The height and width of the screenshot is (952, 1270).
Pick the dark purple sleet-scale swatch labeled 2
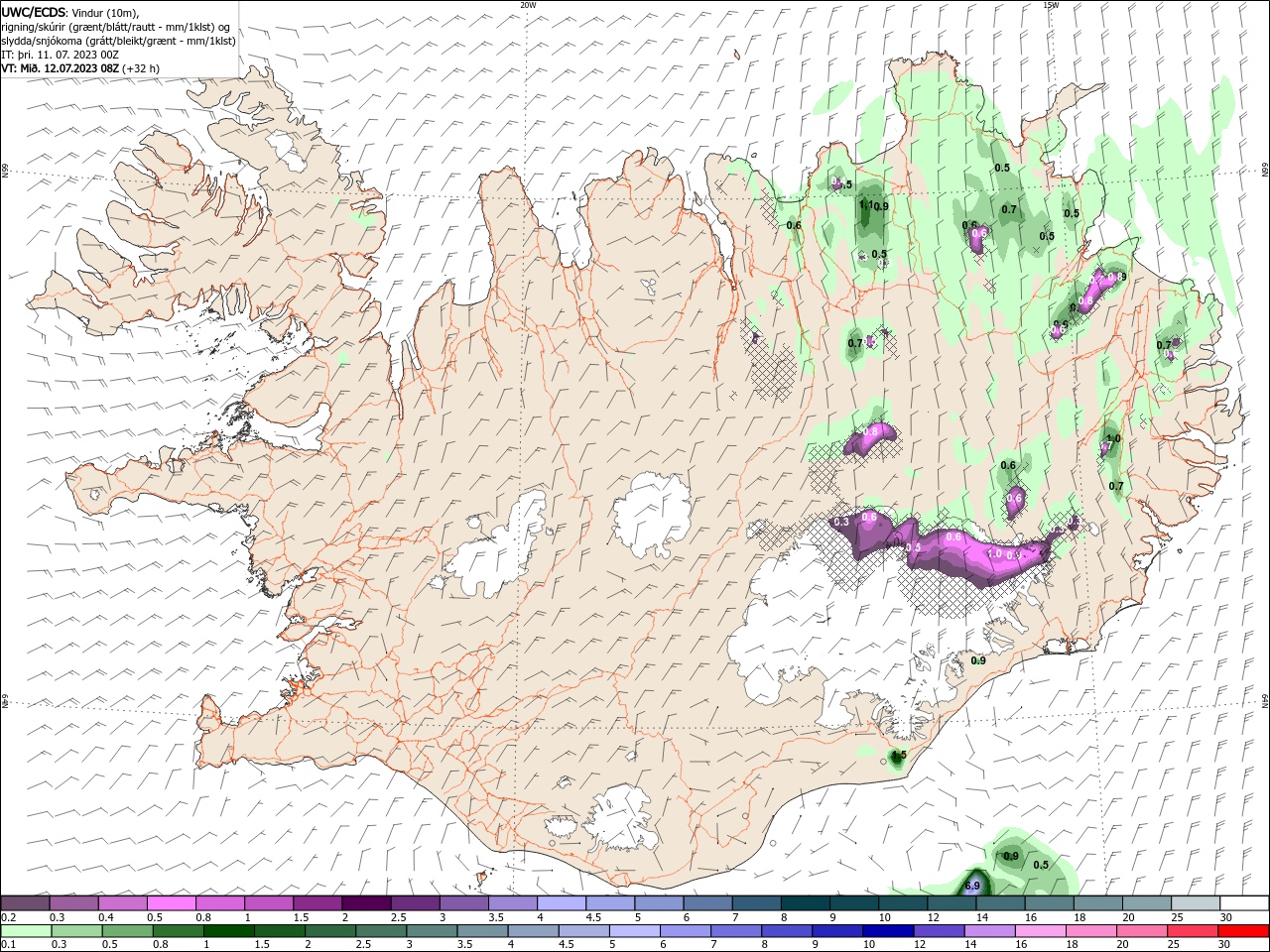[366, 903]
